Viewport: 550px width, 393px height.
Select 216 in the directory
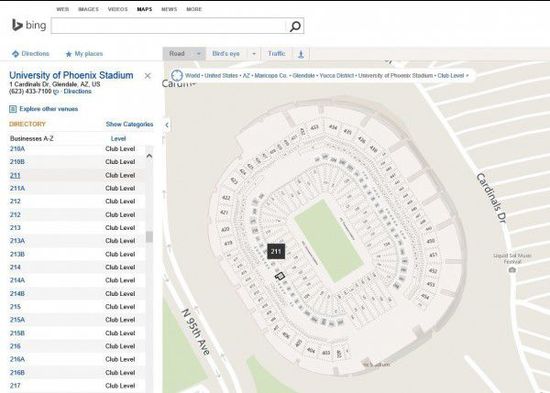point(15,346)
